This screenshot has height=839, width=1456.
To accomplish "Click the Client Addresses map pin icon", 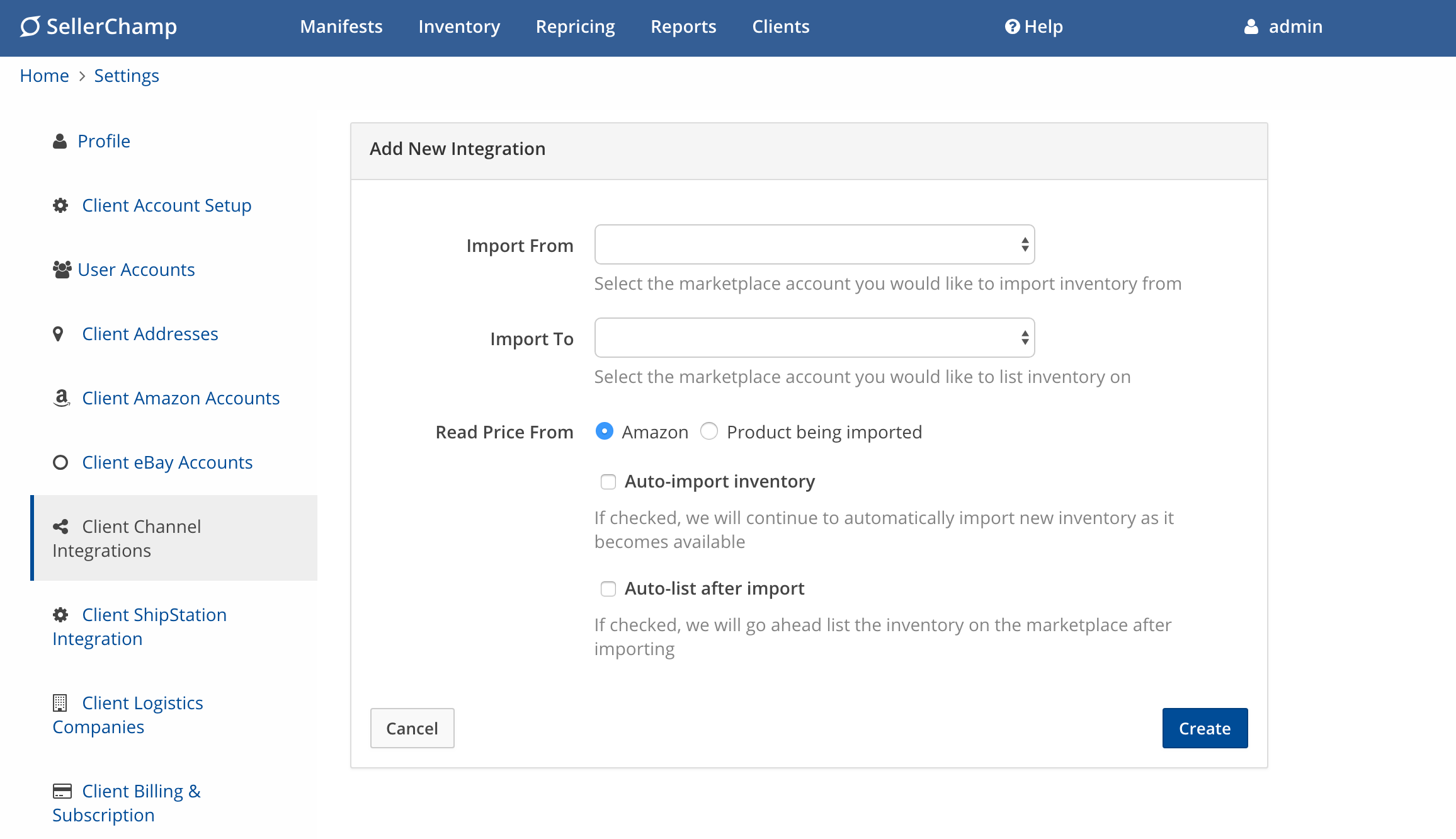I will (58, 334).
